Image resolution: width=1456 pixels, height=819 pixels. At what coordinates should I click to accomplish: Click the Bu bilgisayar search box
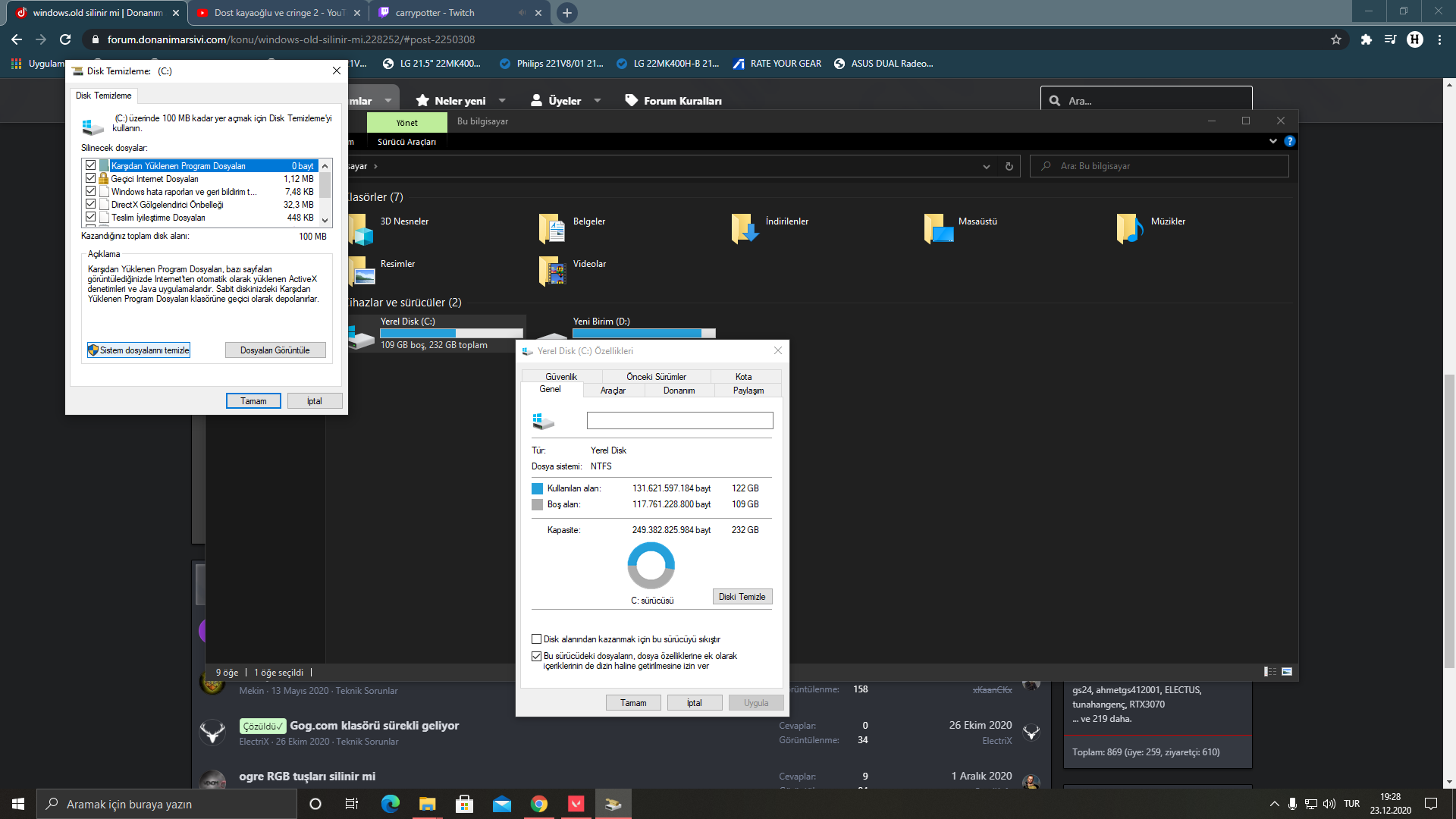(1159, 166)
